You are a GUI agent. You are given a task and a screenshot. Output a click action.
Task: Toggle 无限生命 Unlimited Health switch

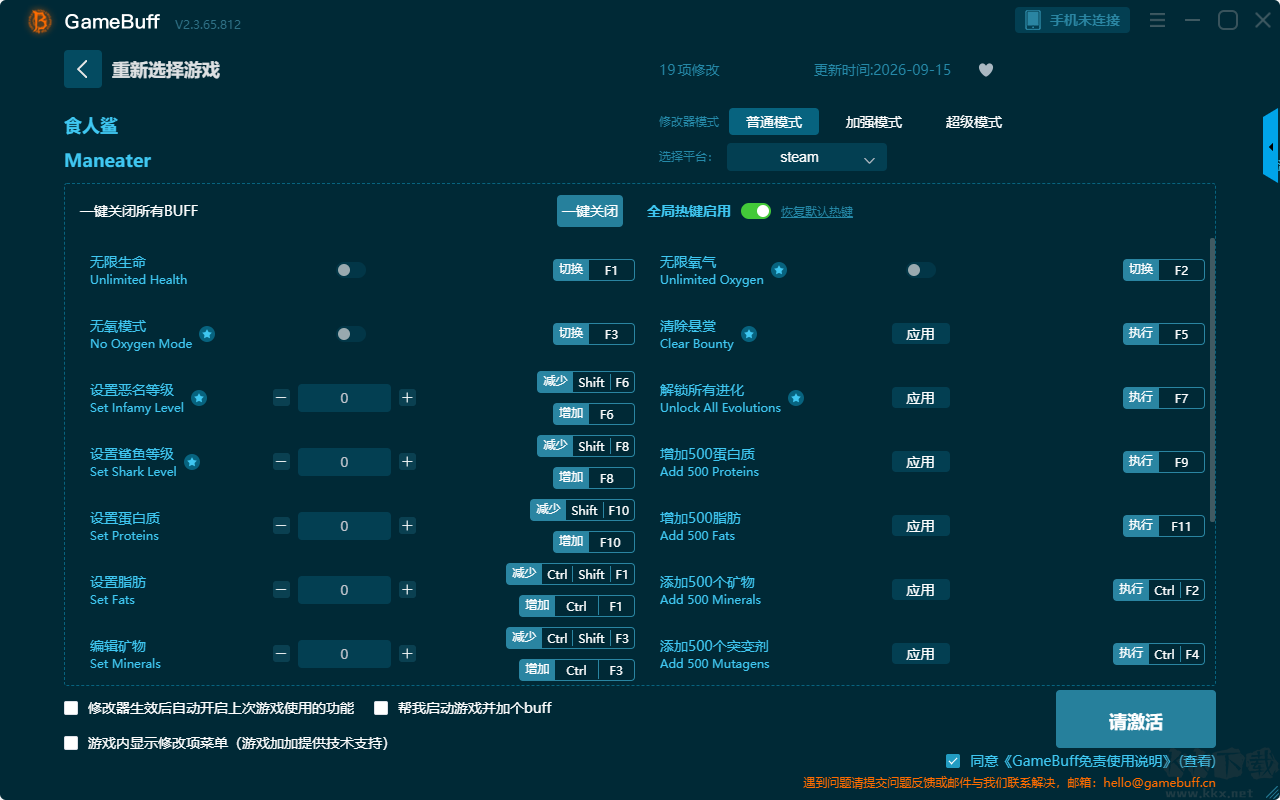[x=351, y=270]
